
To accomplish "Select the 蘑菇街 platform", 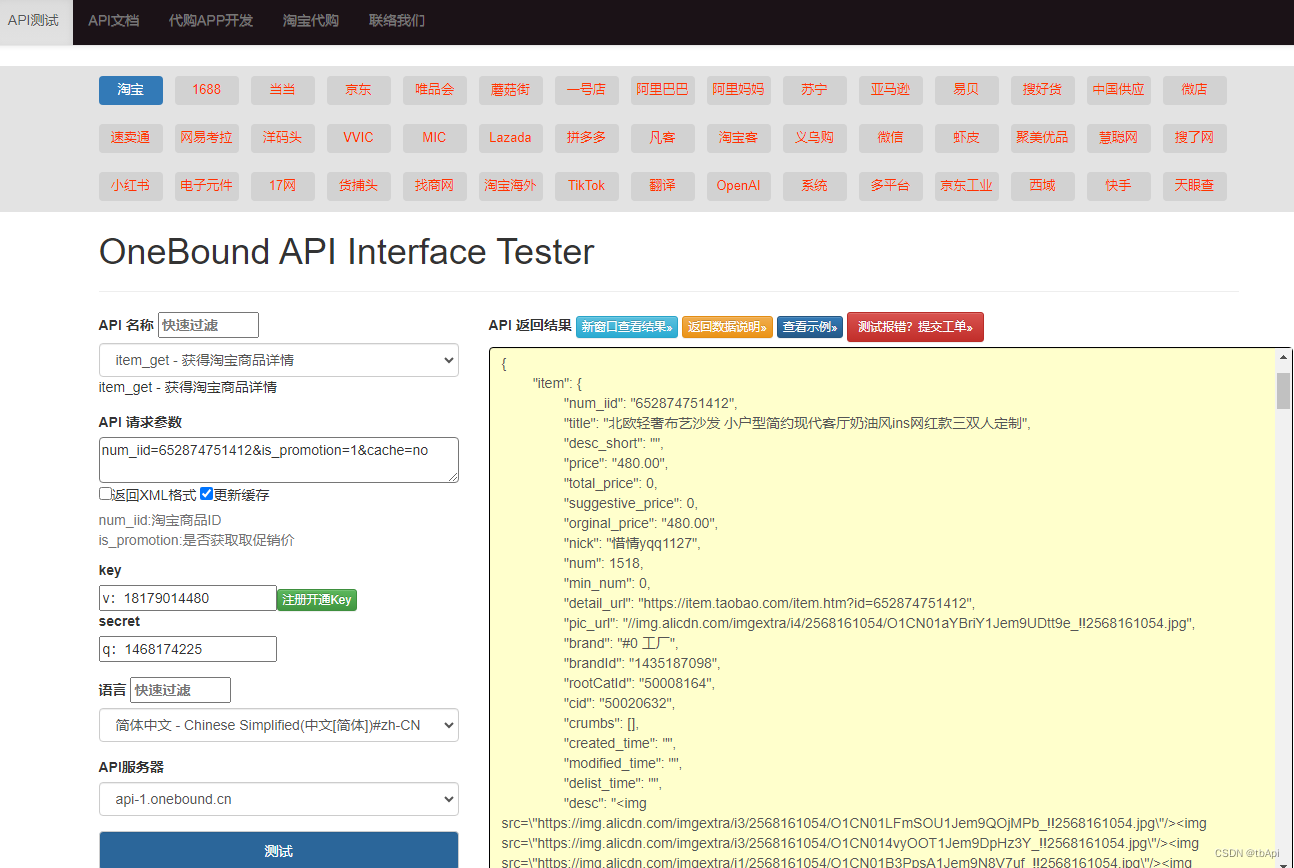I will pyautogui.click(x=511, y=90).
